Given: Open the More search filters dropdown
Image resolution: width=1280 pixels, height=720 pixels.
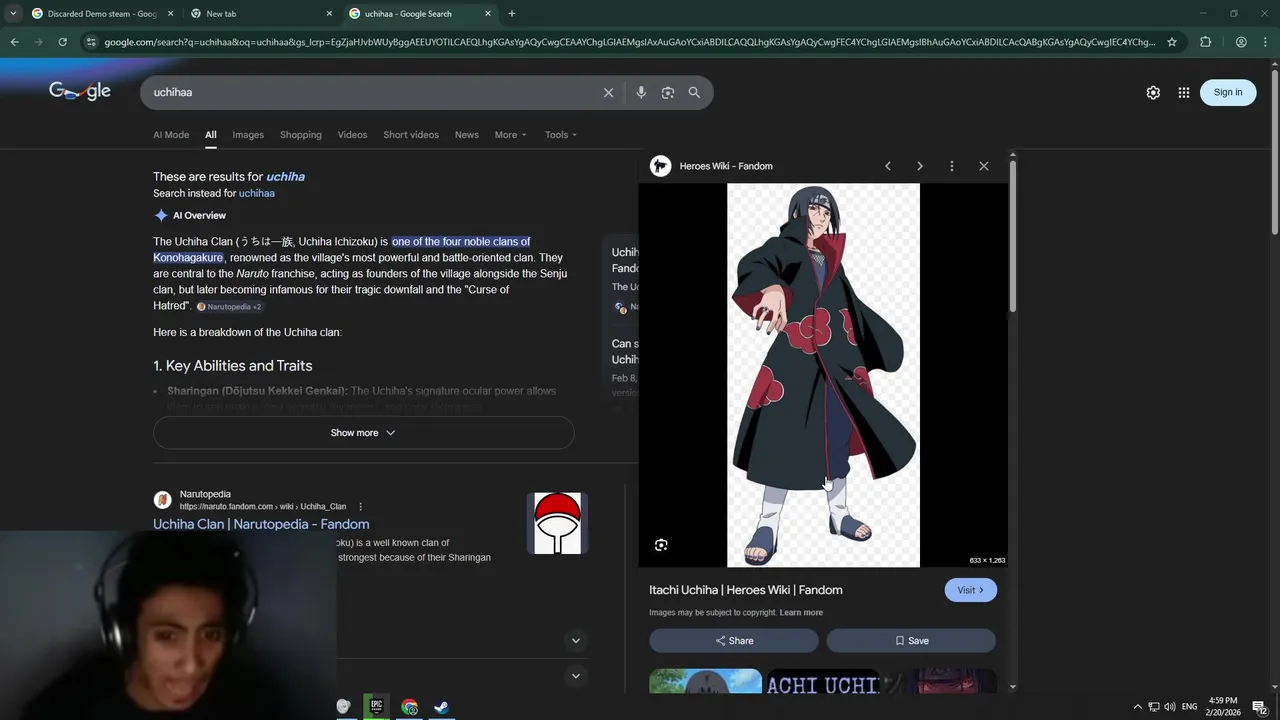Looking at the screenshot, I should point(510,135).
